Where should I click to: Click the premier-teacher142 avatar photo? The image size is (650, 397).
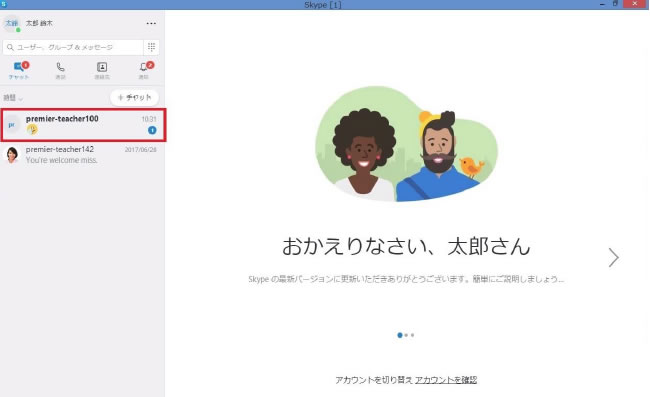[x=12, y=155]
